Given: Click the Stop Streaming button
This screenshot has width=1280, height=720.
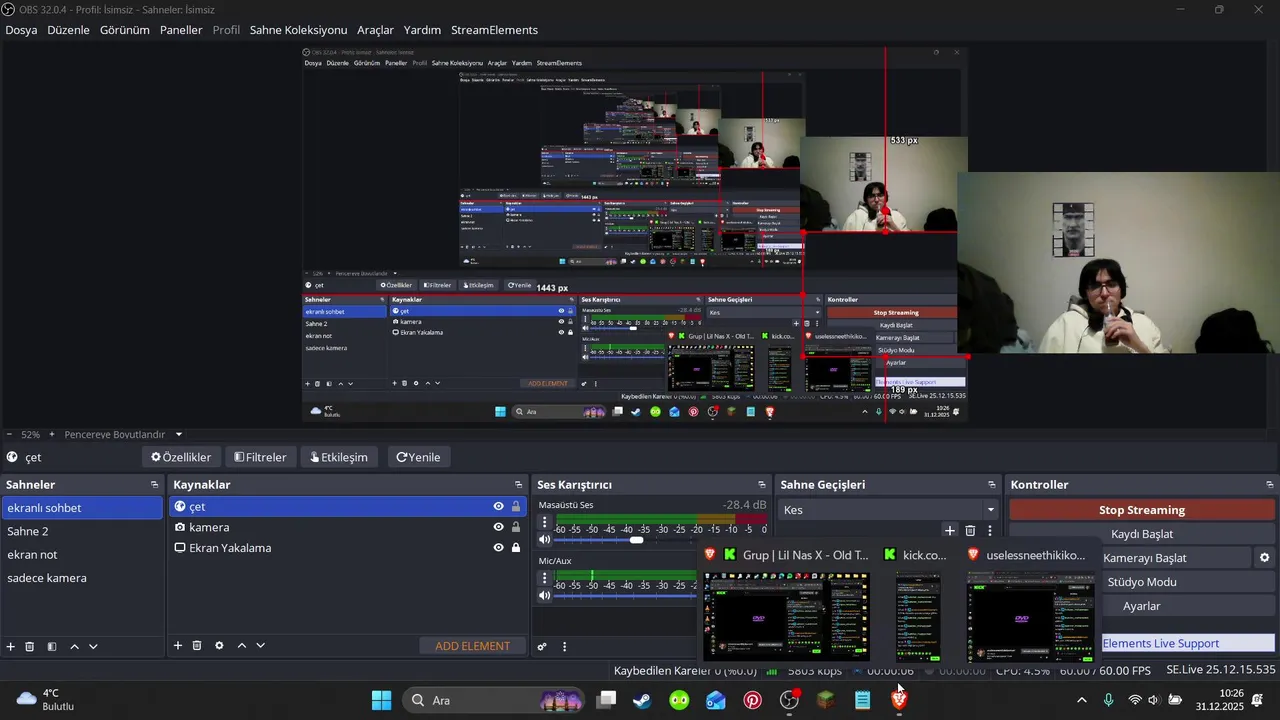Looking at the screenshot, I should click(x=1142, y=510).
